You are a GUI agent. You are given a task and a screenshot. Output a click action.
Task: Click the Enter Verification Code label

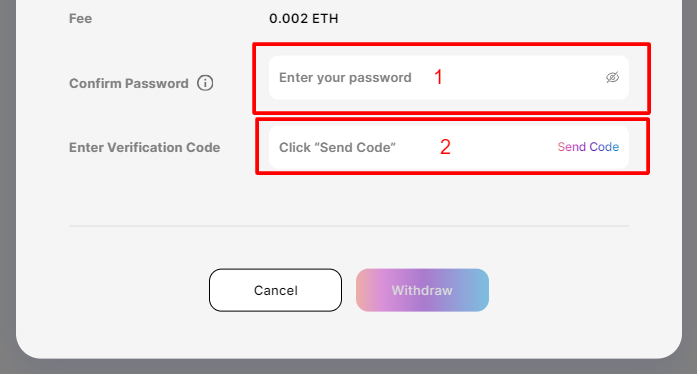[x=144, y=147]
